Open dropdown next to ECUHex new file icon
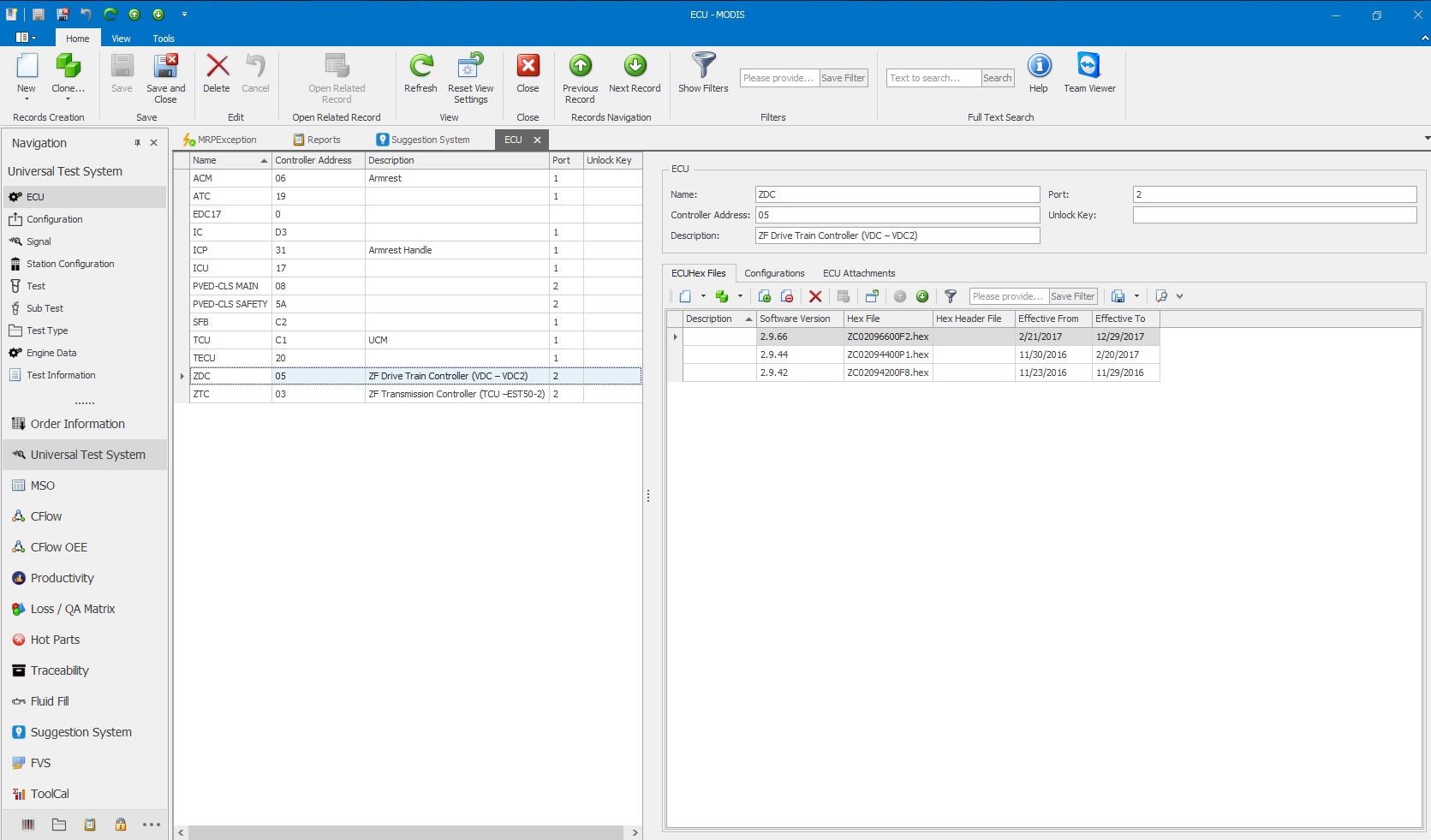This screenshot has width=1431, height=840. pyautogui.click(x=703, y=296)
